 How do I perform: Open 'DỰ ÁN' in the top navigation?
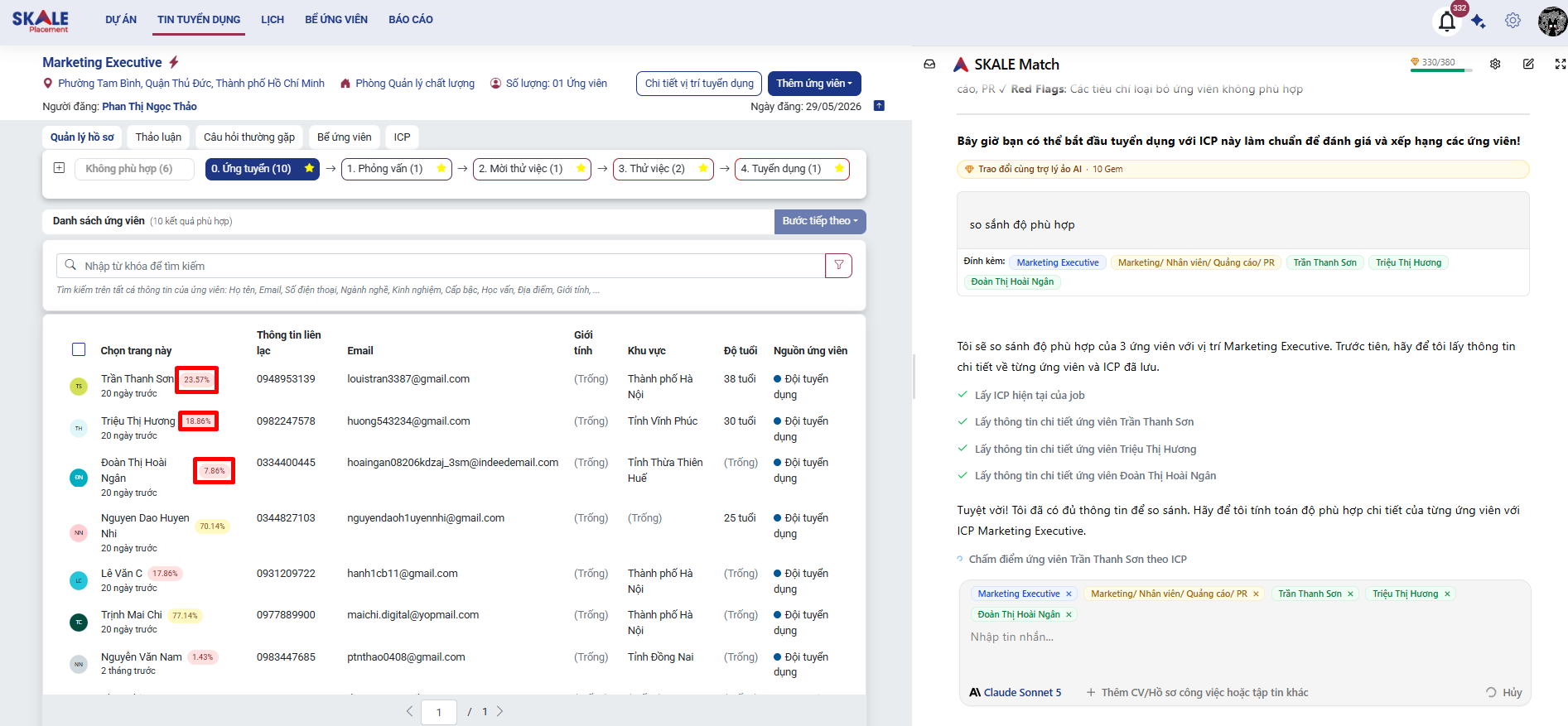(121, 20)
